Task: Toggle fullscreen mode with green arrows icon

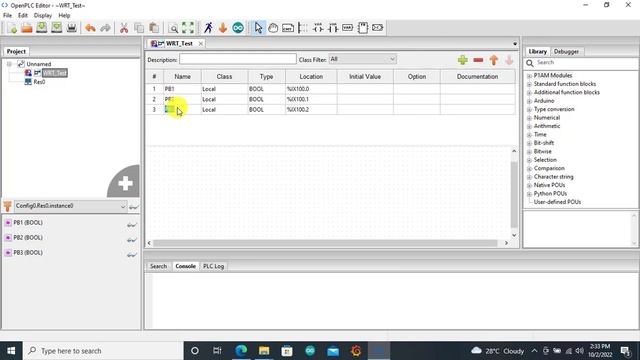Action: point(188,28)
